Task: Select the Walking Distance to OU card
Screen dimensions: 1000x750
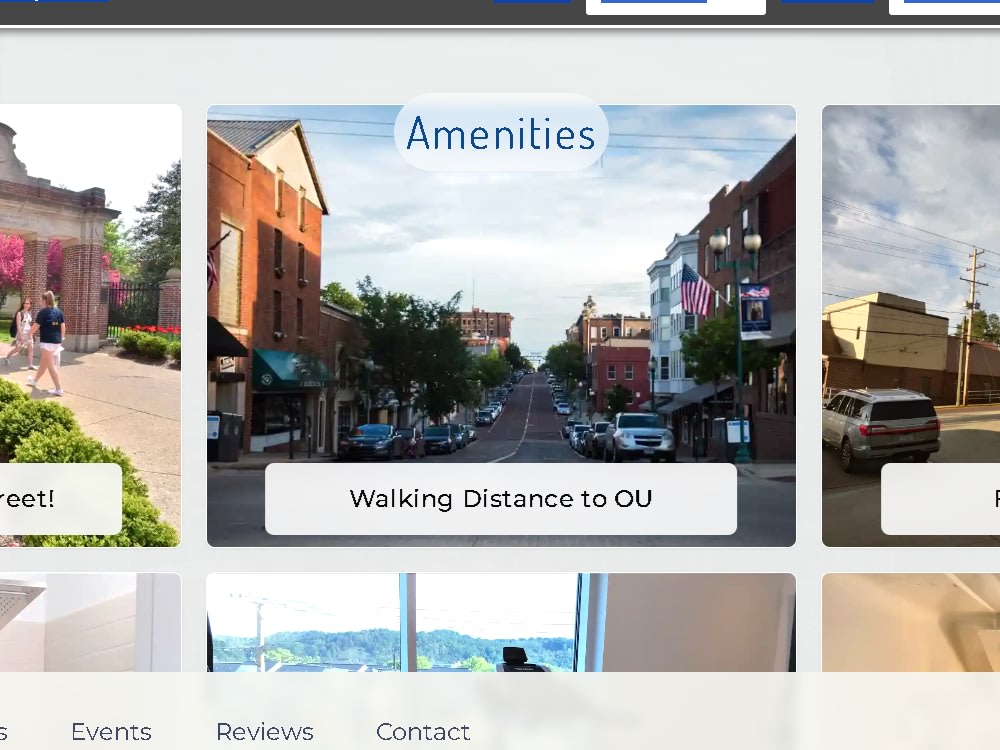Action: click(x=501, y=326)
